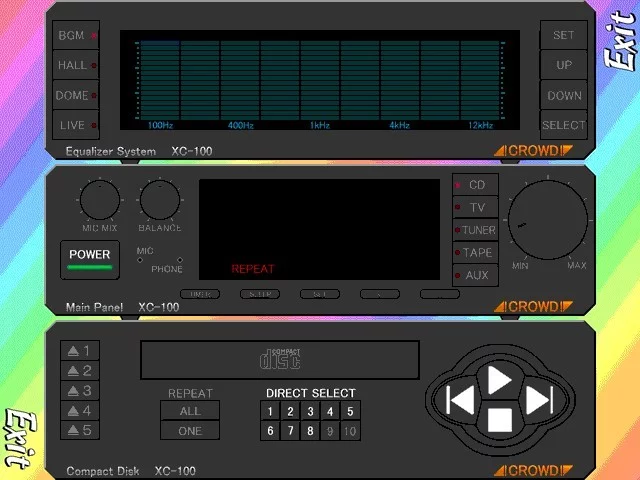This screenshot has height=480, width=640.
Task: Click the Exit label at top right
Action: click(621, 40)
